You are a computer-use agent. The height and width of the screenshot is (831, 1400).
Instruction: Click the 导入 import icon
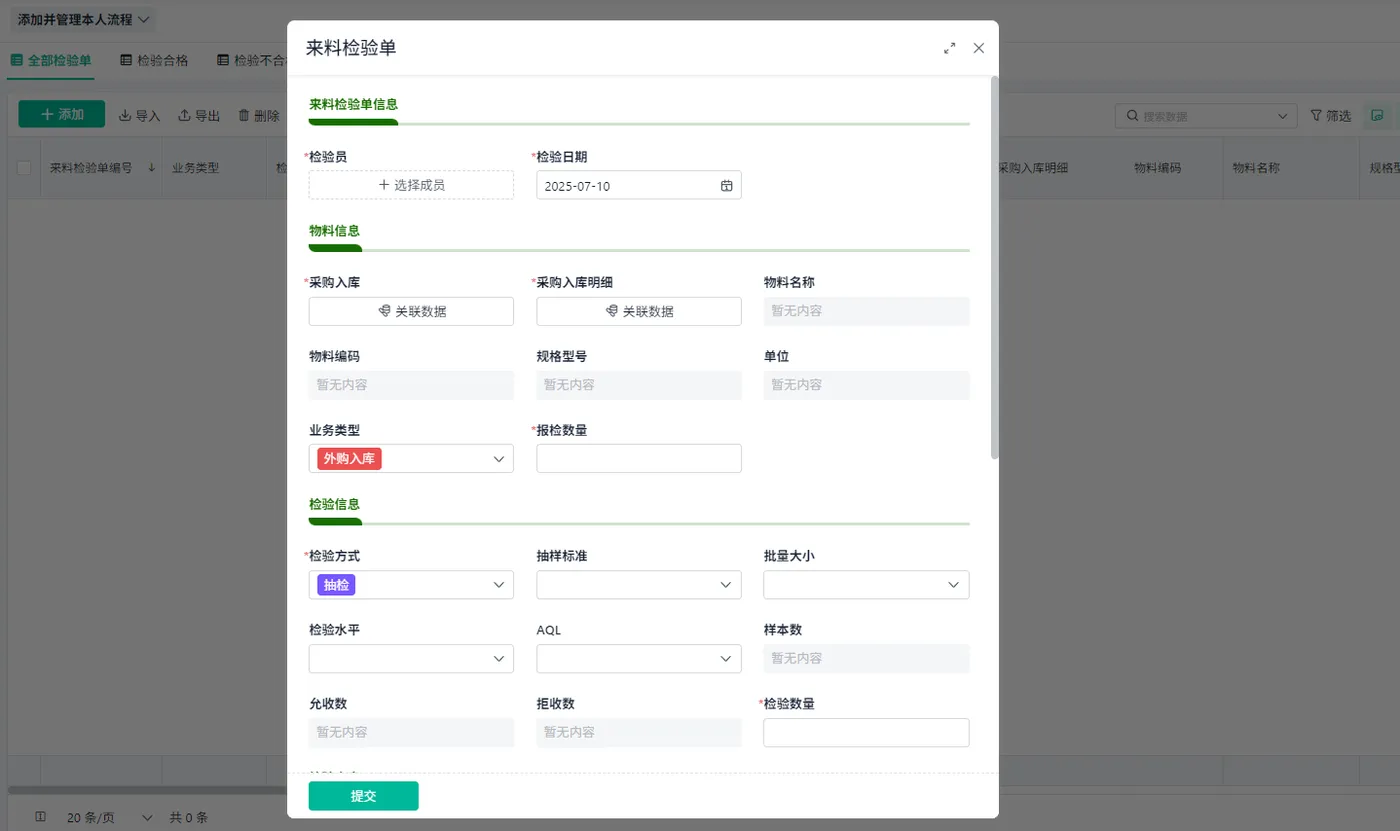[125, 116]
